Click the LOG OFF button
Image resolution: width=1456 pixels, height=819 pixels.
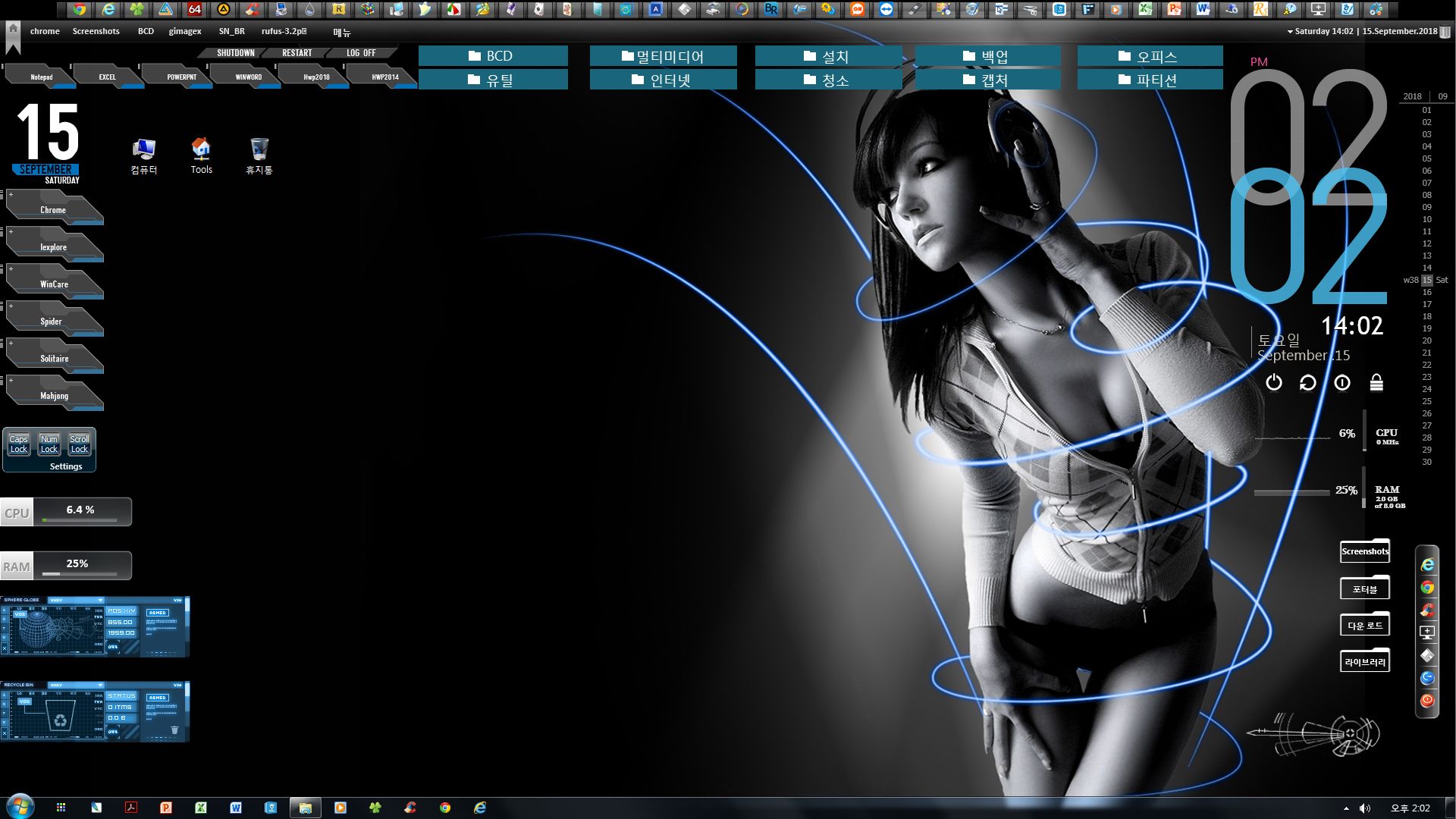click(x=361, y=53)
